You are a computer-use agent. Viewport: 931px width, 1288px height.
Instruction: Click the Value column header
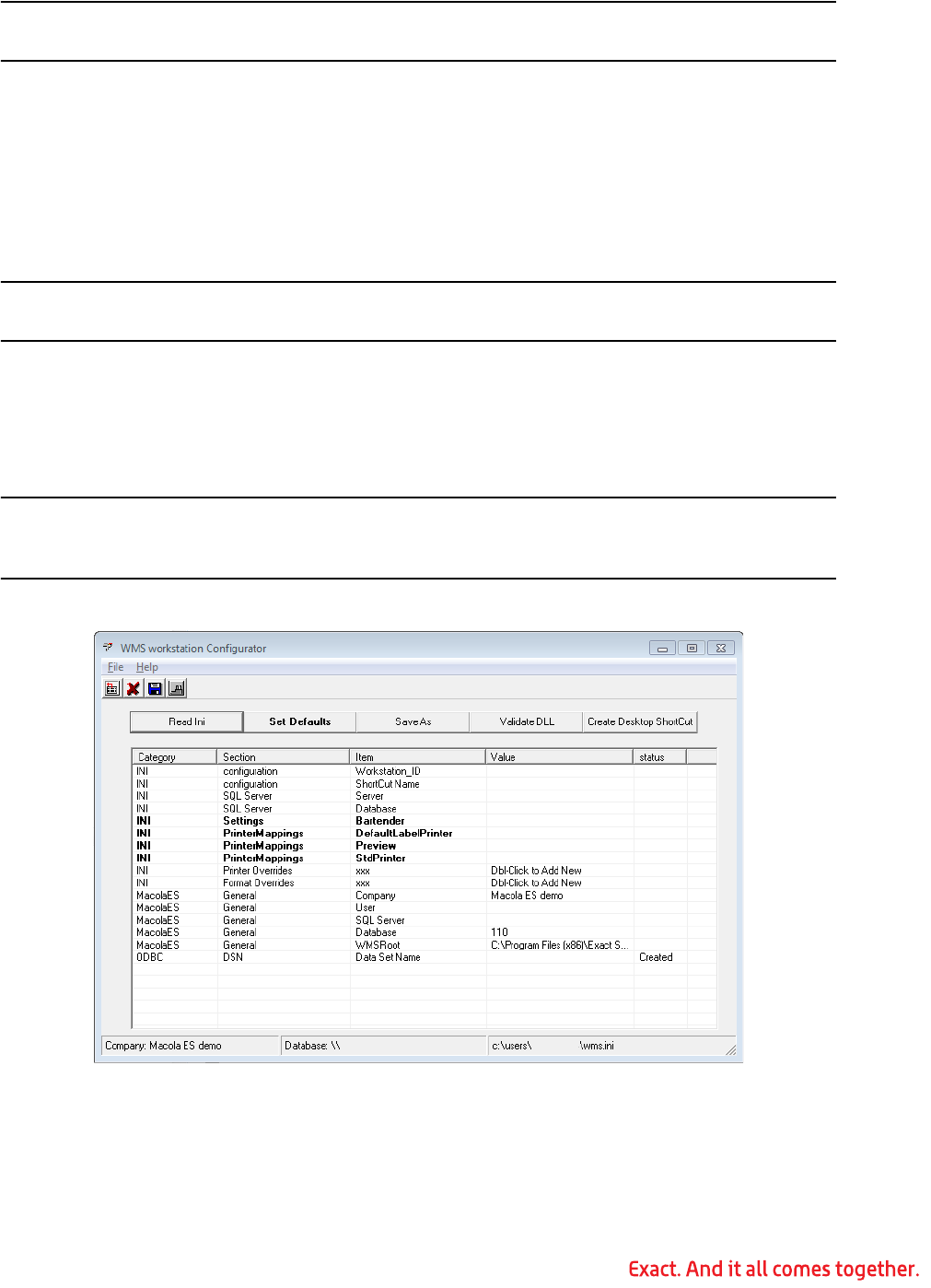coord(559,757)
